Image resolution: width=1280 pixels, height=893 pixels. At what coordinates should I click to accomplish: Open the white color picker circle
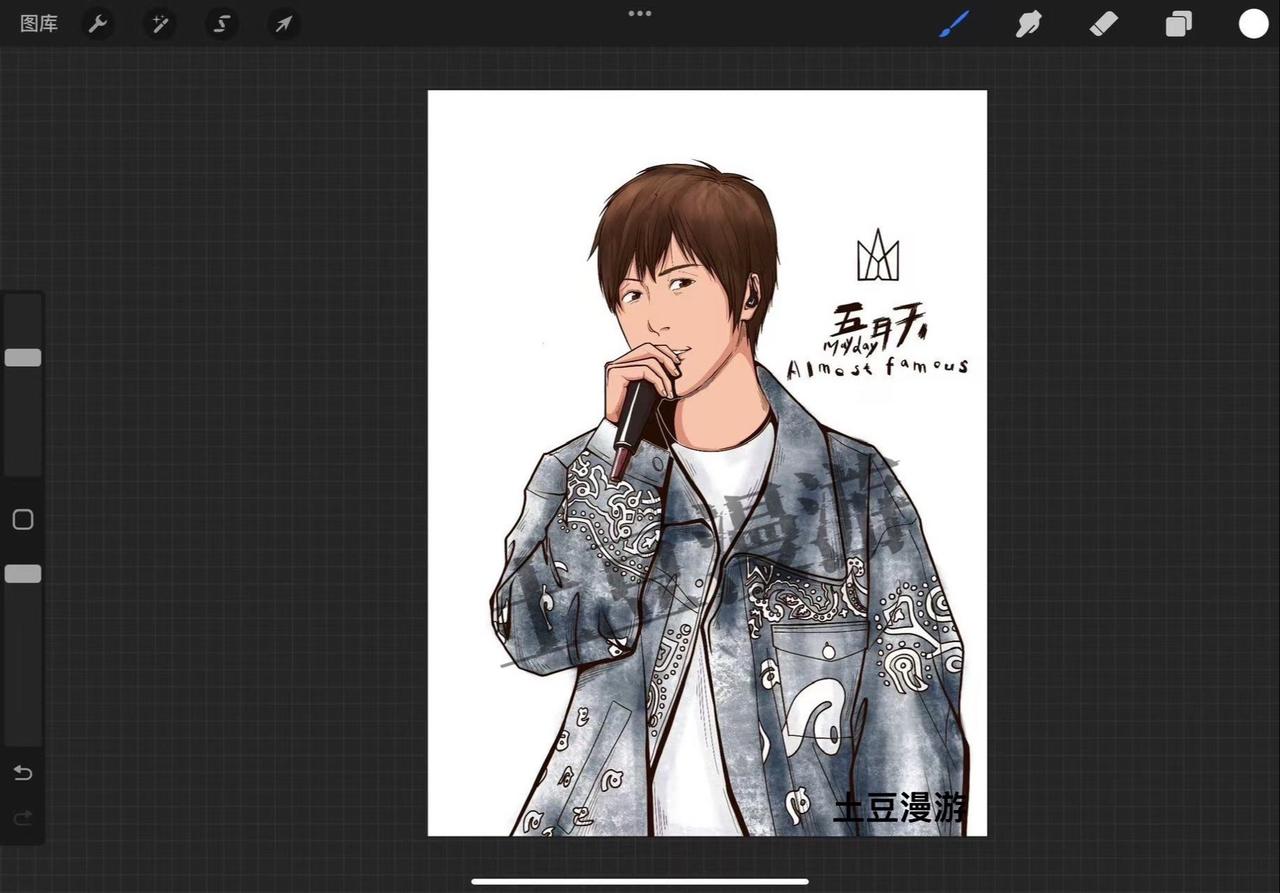coord(1254,24)
